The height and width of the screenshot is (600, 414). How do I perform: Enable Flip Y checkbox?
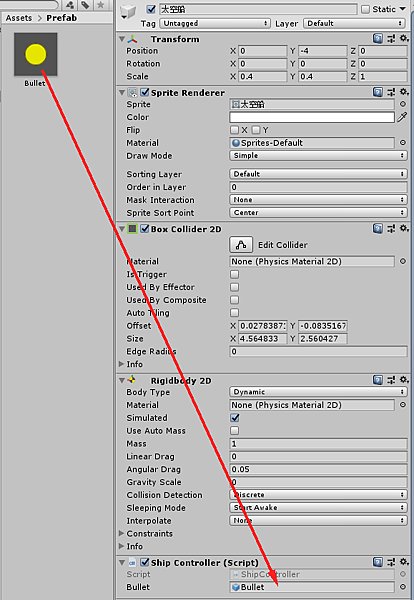point(256,130)
